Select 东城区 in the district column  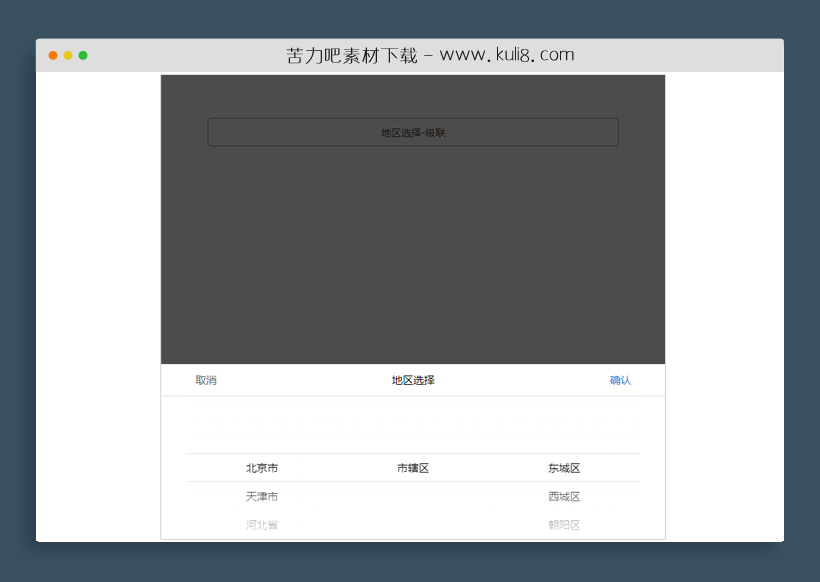pyautogui.click(x=563, y=467)
